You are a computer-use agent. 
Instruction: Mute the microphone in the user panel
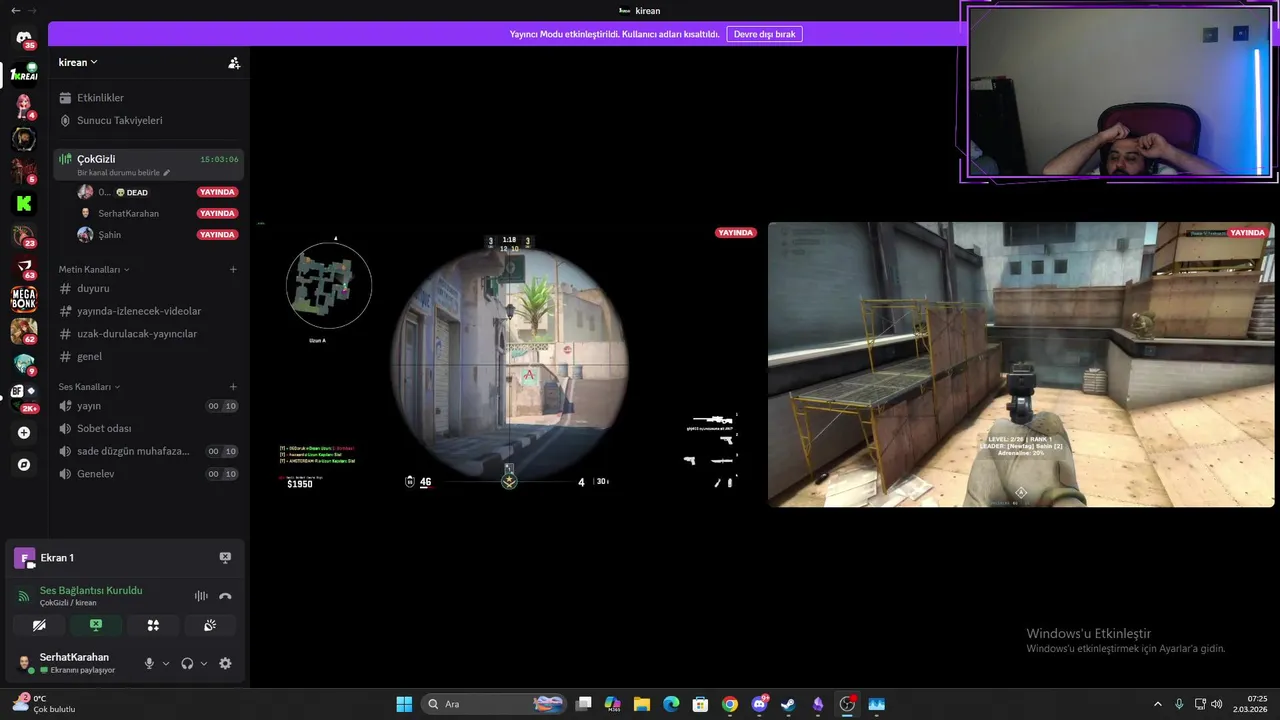(x=150, y=663)
